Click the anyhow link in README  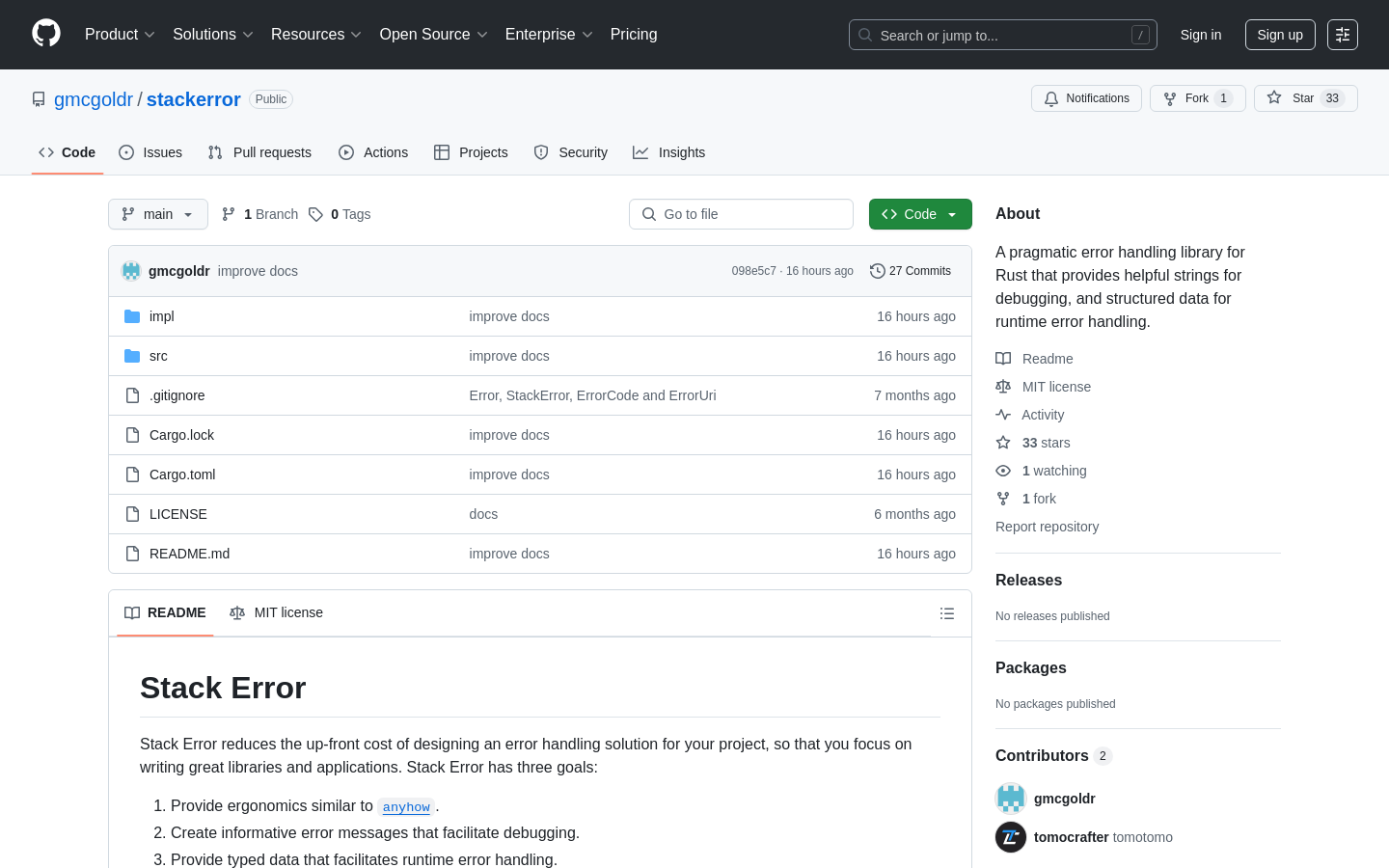tap(406, 807)
